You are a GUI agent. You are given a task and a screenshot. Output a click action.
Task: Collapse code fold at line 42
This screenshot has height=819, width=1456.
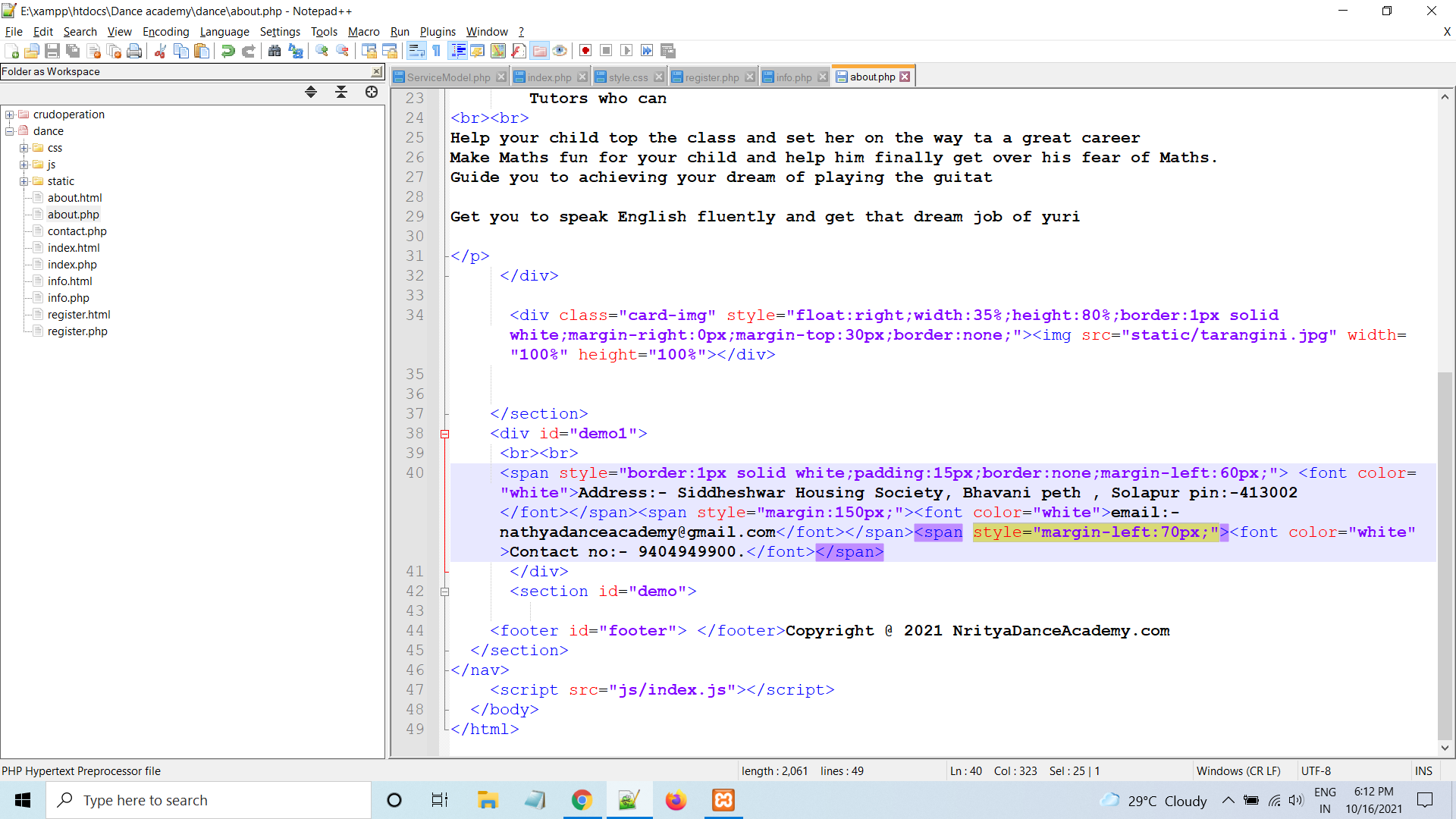pos(445,591)
